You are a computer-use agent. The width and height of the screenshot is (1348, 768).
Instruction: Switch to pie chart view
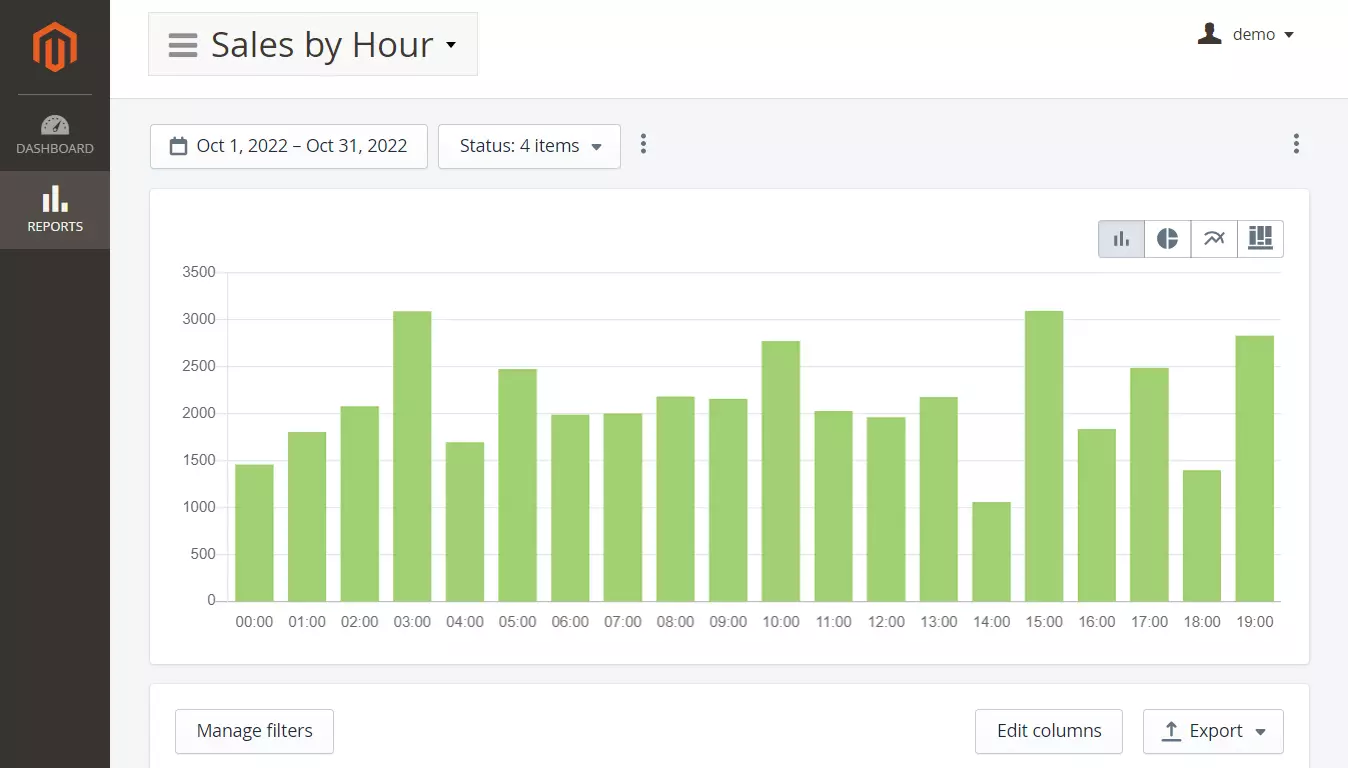click(1167, 239)
